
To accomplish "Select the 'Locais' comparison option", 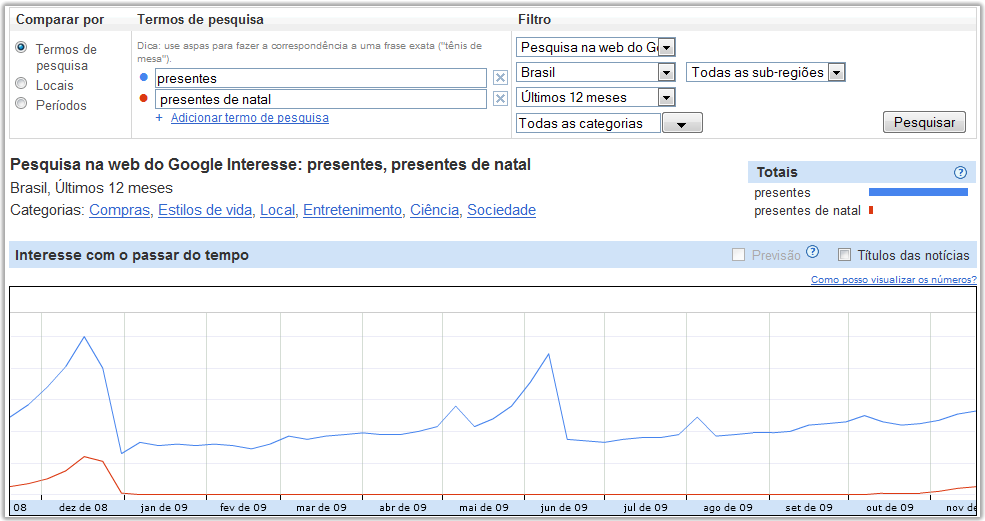I will [21, 85].
